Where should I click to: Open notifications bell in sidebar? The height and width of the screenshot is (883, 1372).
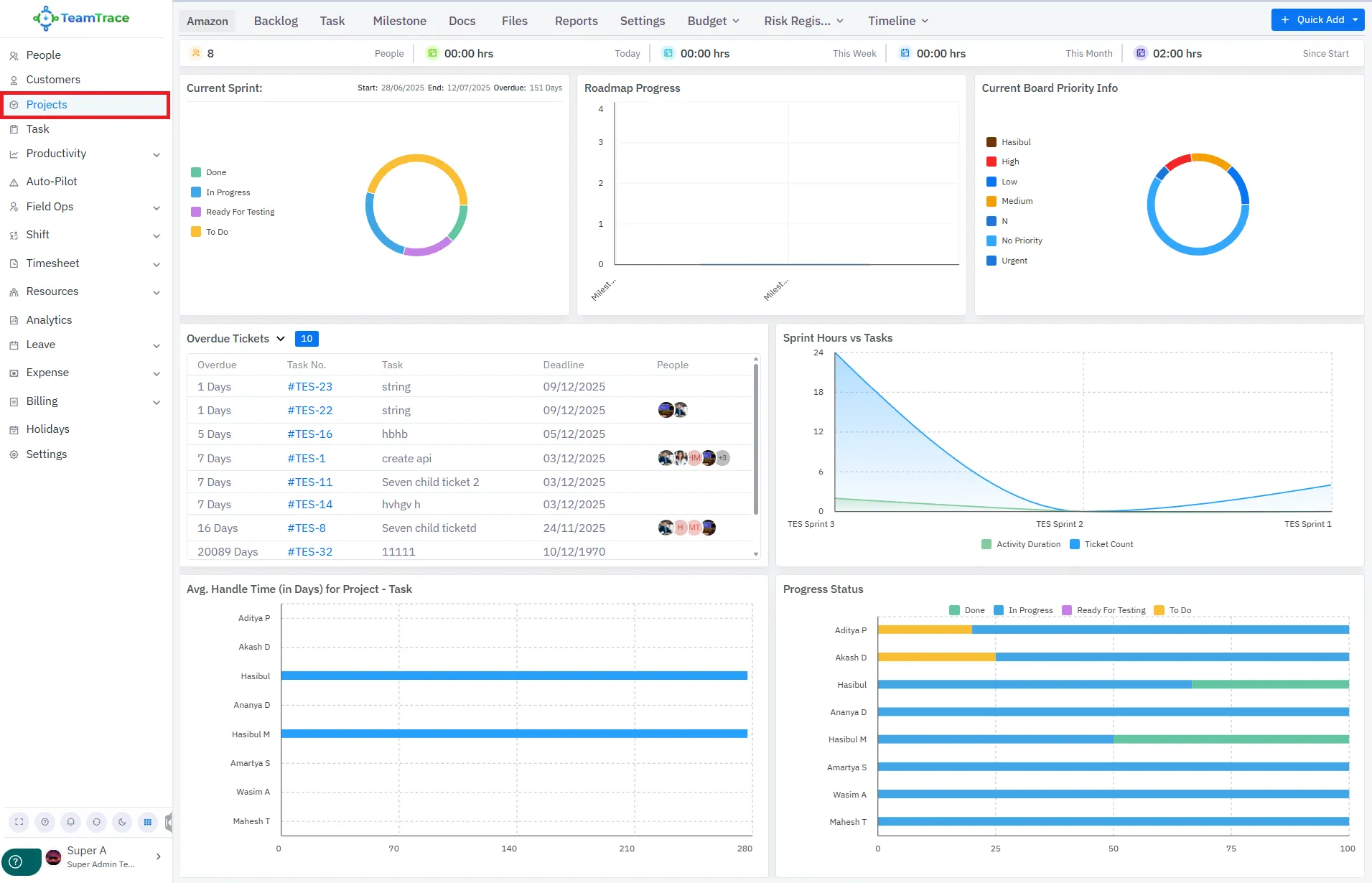70,822
